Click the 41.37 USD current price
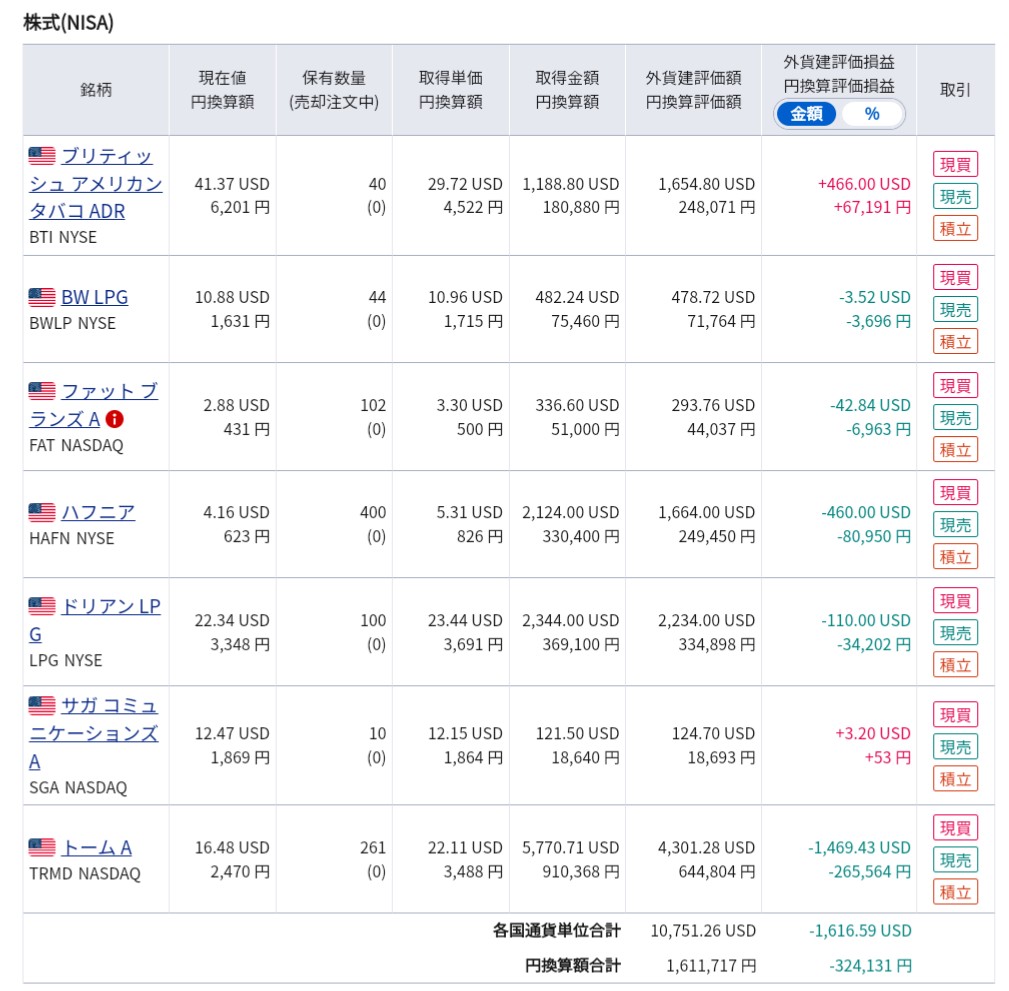 [232, 184]
